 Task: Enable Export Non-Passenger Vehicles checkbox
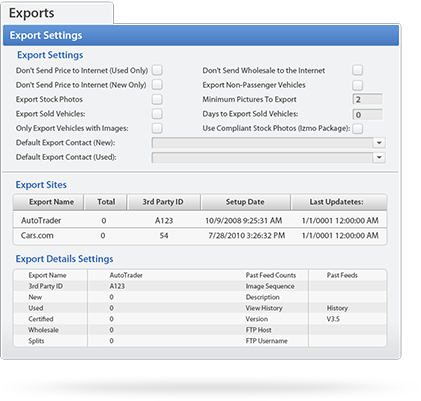(358, 85)
